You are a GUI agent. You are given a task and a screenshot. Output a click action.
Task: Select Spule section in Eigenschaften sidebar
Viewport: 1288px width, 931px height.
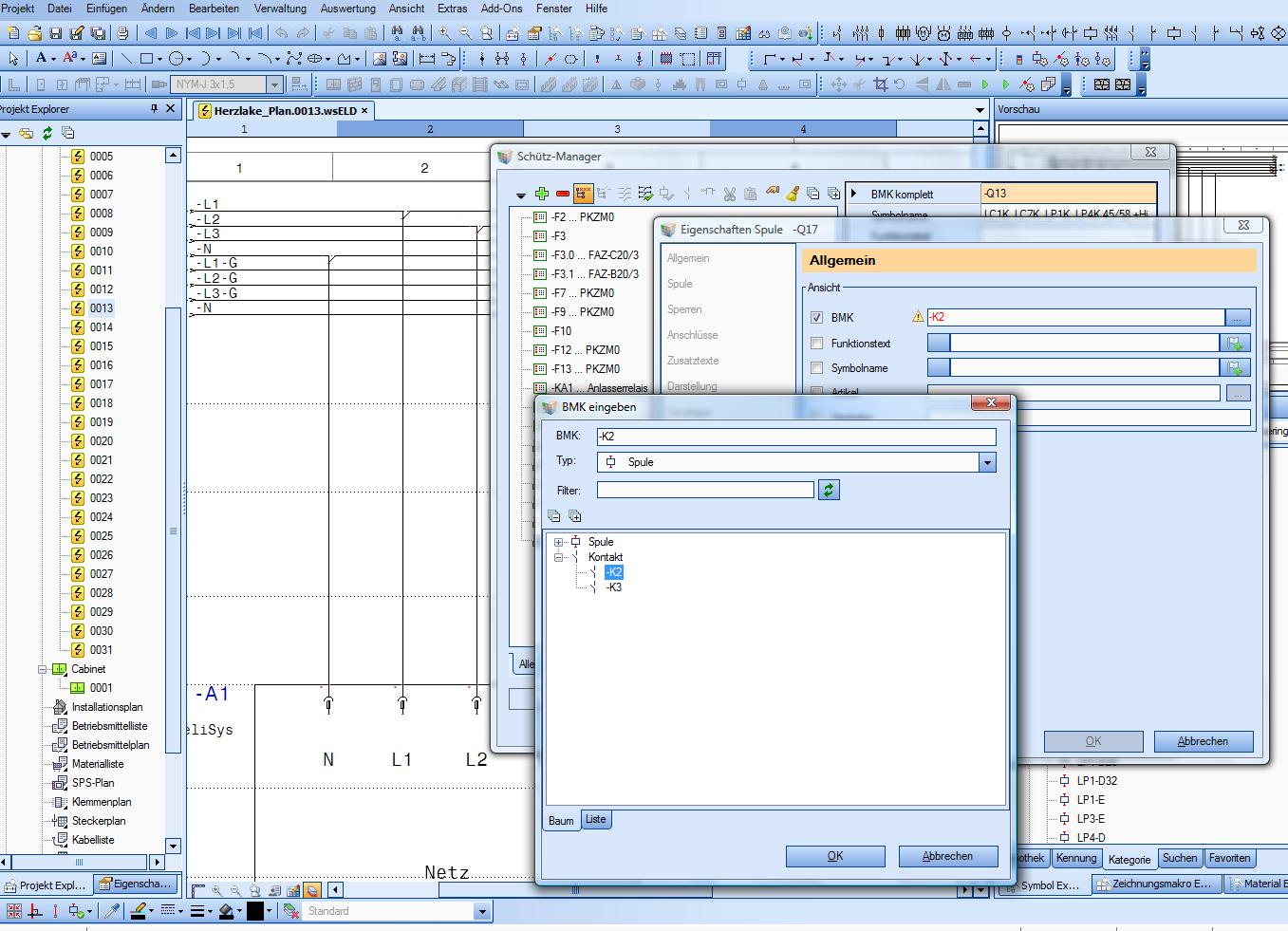pyautogui.click(x=680, y=284)
